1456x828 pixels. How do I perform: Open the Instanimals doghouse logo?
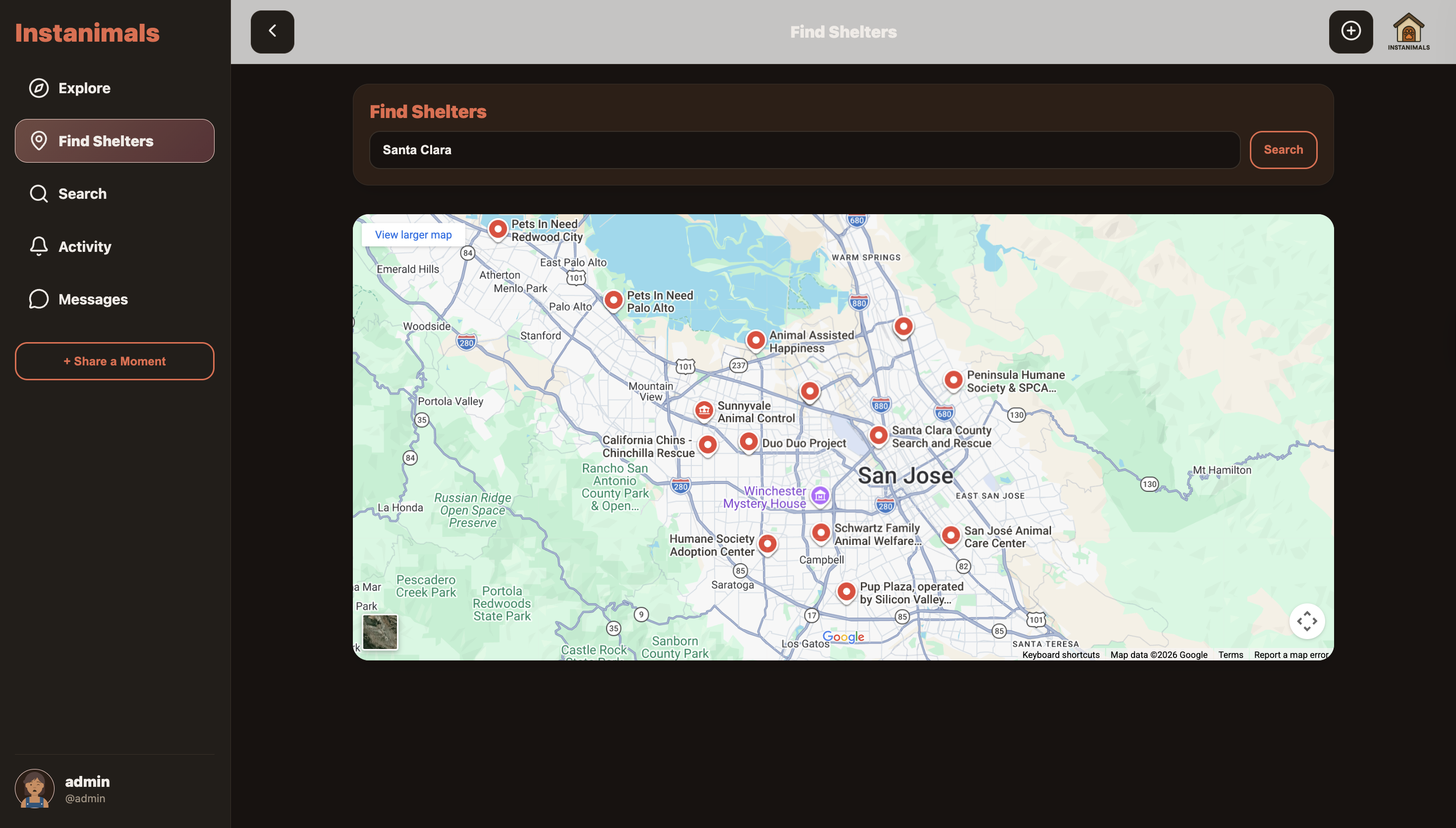point(1408,32)
